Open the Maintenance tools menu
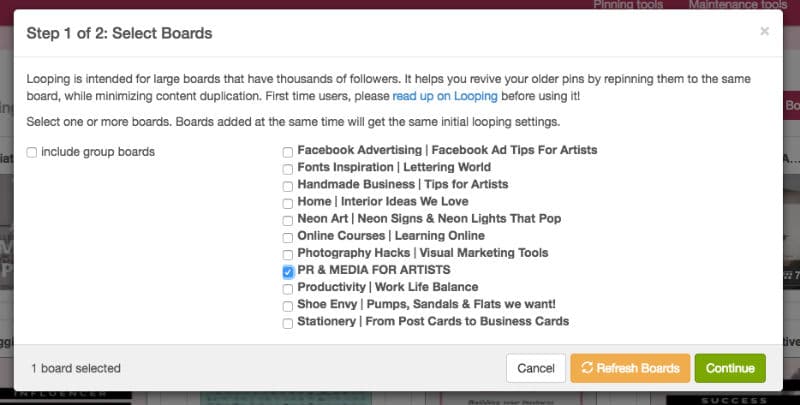 point(738,5)
